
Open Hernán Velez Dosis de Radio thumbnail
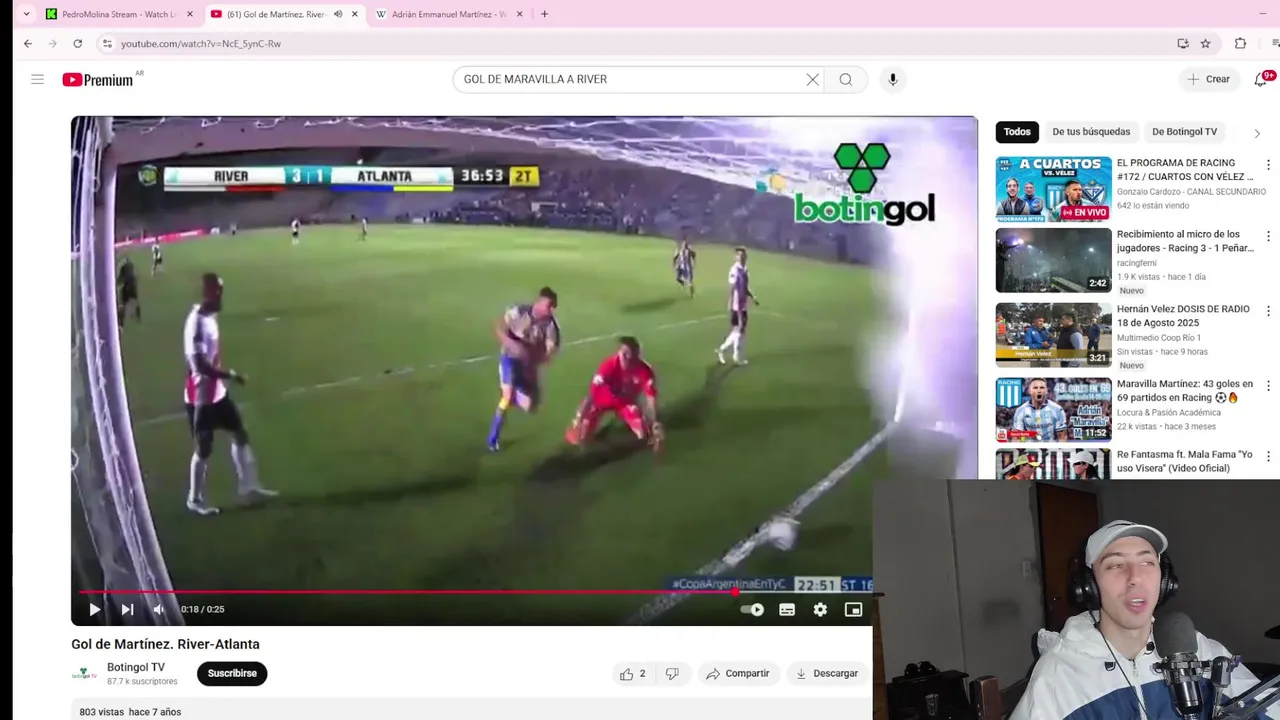pos(1053,335)
